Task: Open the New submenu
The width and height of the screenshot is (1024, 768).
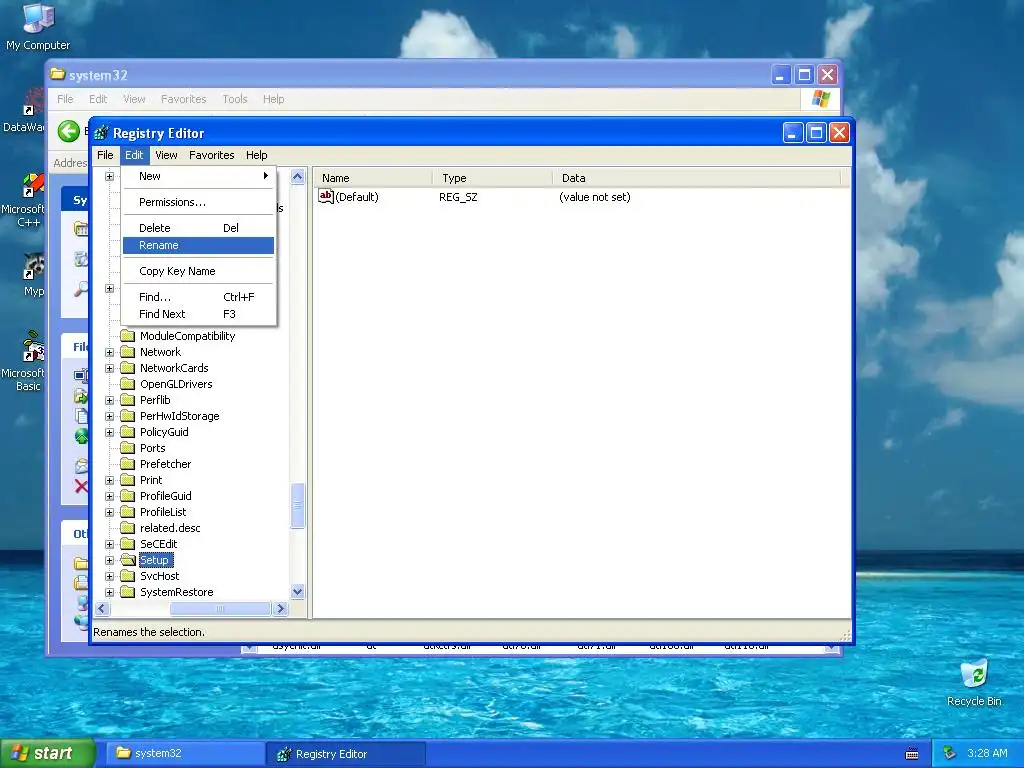Action: 198,176
